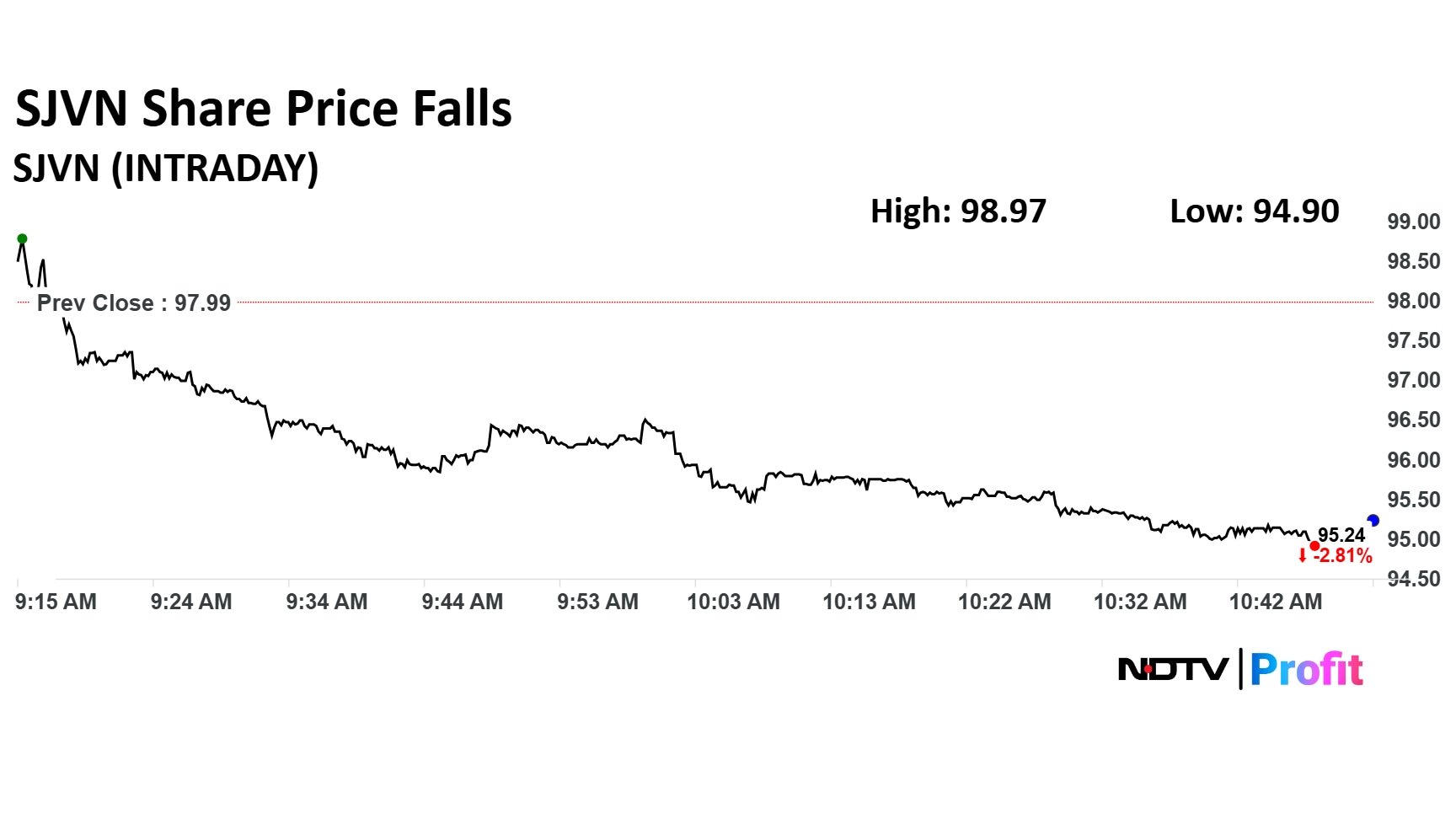The height and width of the screenshot is (819, 1456).
Task: Click the SJVN (INTRADAY) subtitle
Action: [166, 168]
